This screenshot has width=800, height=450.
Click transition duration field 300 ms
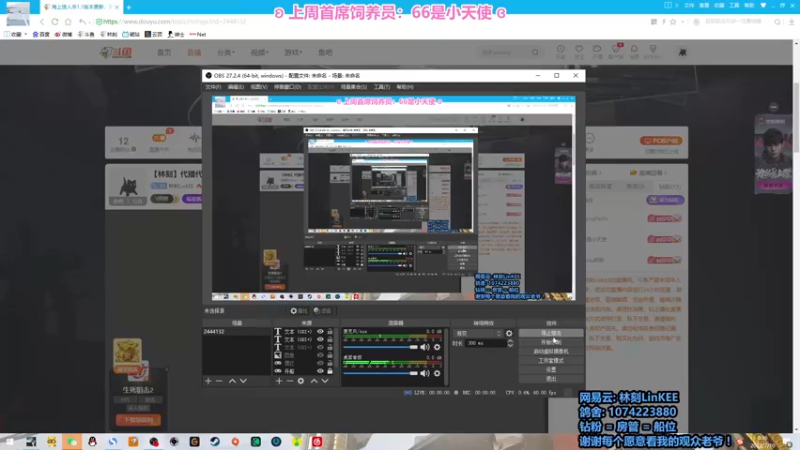486,343
